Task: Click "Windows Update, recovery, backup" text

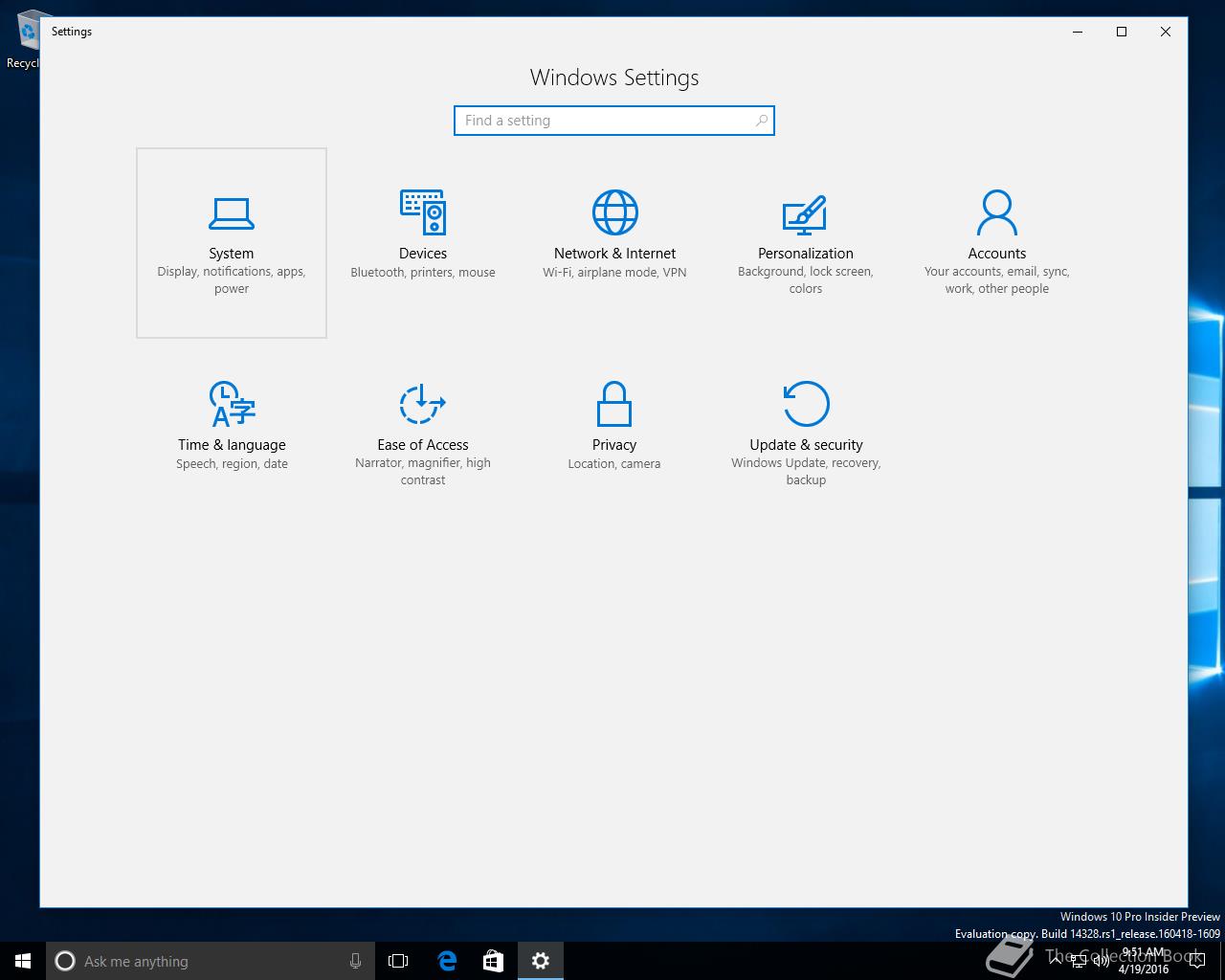Action: pos(806,472)
